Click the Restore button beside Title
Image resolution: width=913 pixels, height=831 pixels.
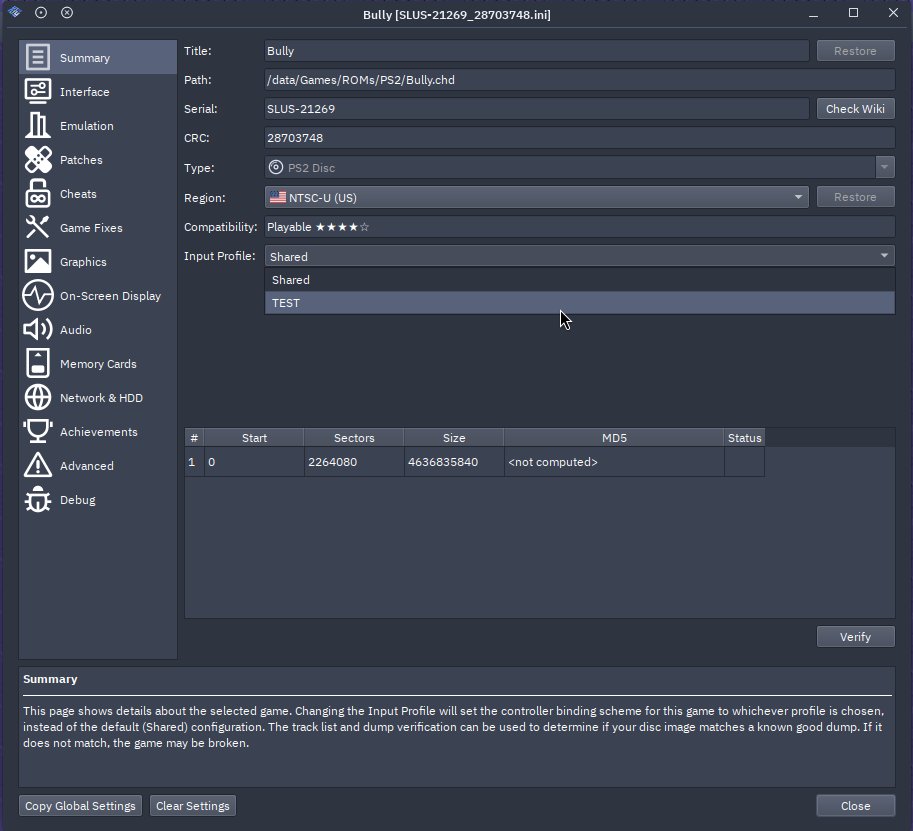[855, 51]
